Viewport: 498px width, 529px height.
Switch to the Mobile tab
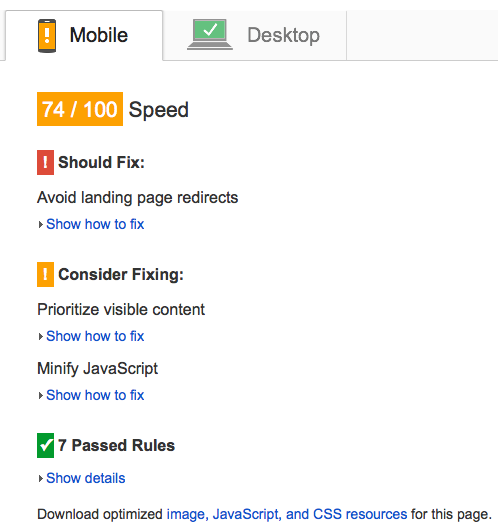point(84,35)
